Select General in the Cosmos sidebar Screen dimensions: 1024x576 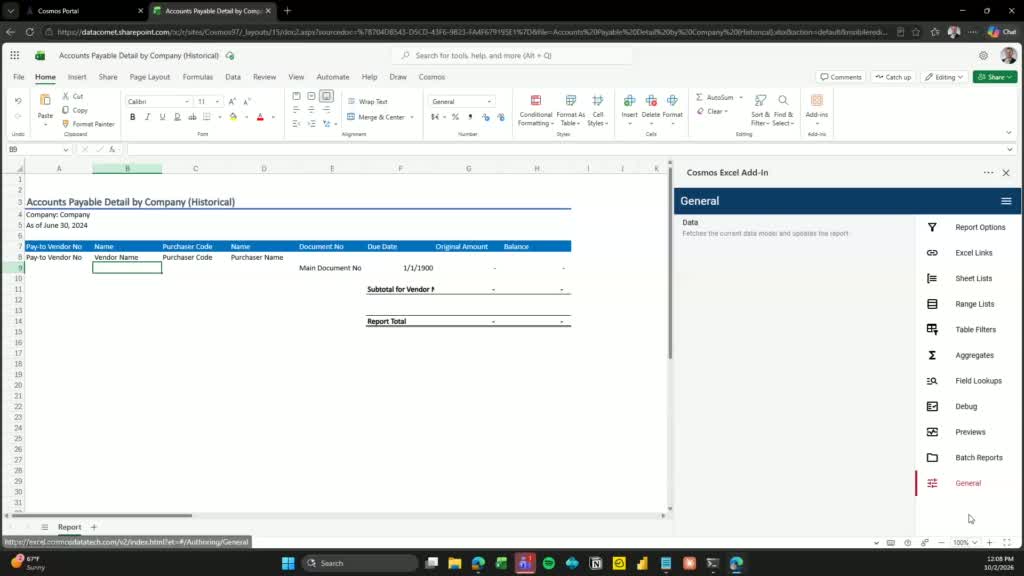pyautogui.click(x=967, y=483)
